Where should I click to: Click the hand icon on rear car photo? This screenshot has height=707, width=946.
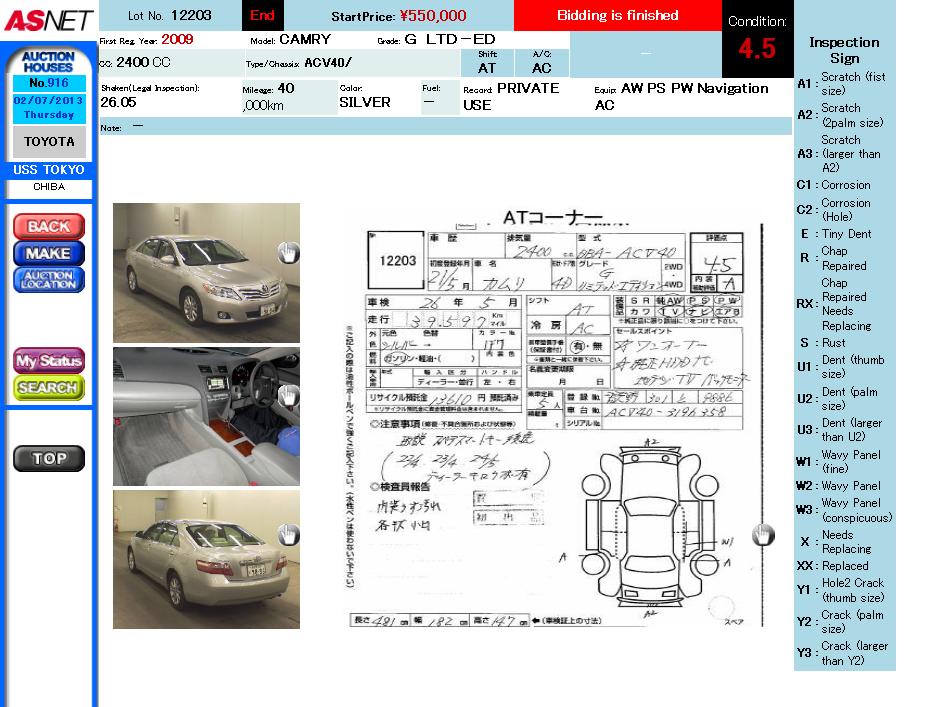[288, 535]
